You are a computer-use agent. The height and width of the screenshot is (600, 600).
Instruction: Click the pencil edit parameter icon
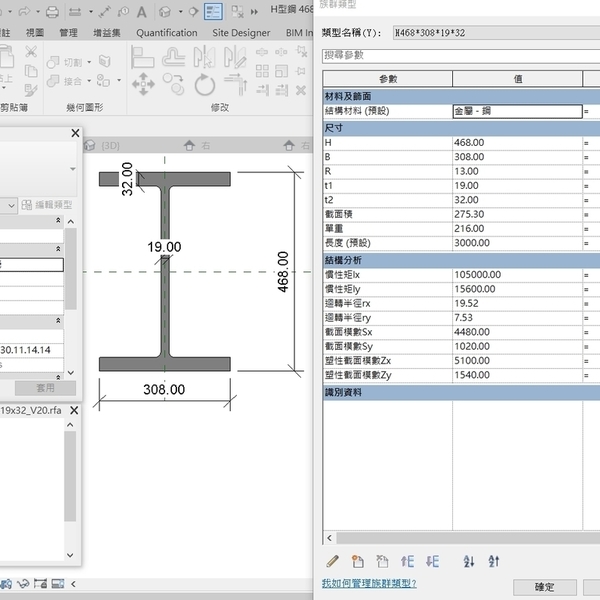pos(332,562)
